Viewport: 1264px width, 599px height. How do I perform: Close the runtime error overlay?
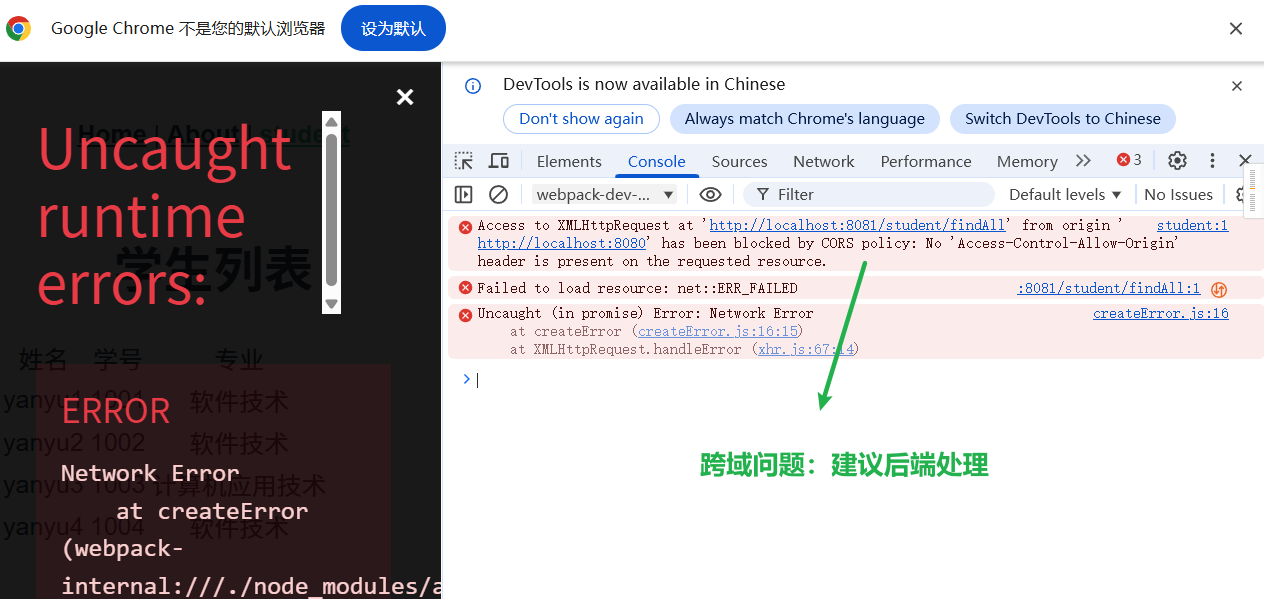click(x=404, y=97)
